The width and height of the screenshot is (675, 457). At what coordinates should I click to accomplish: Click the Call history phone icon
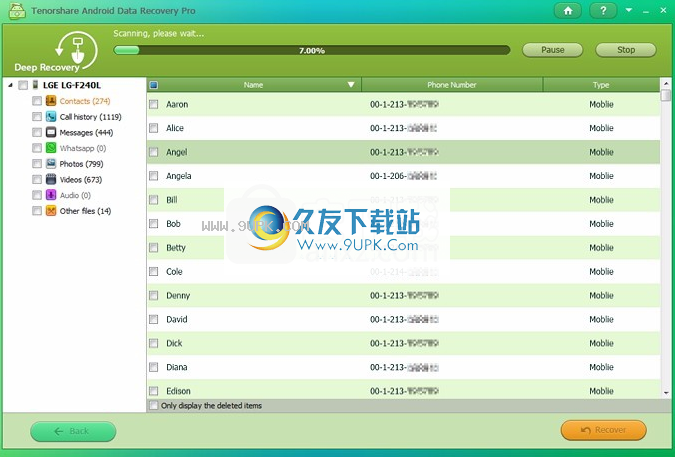(51, 117)
